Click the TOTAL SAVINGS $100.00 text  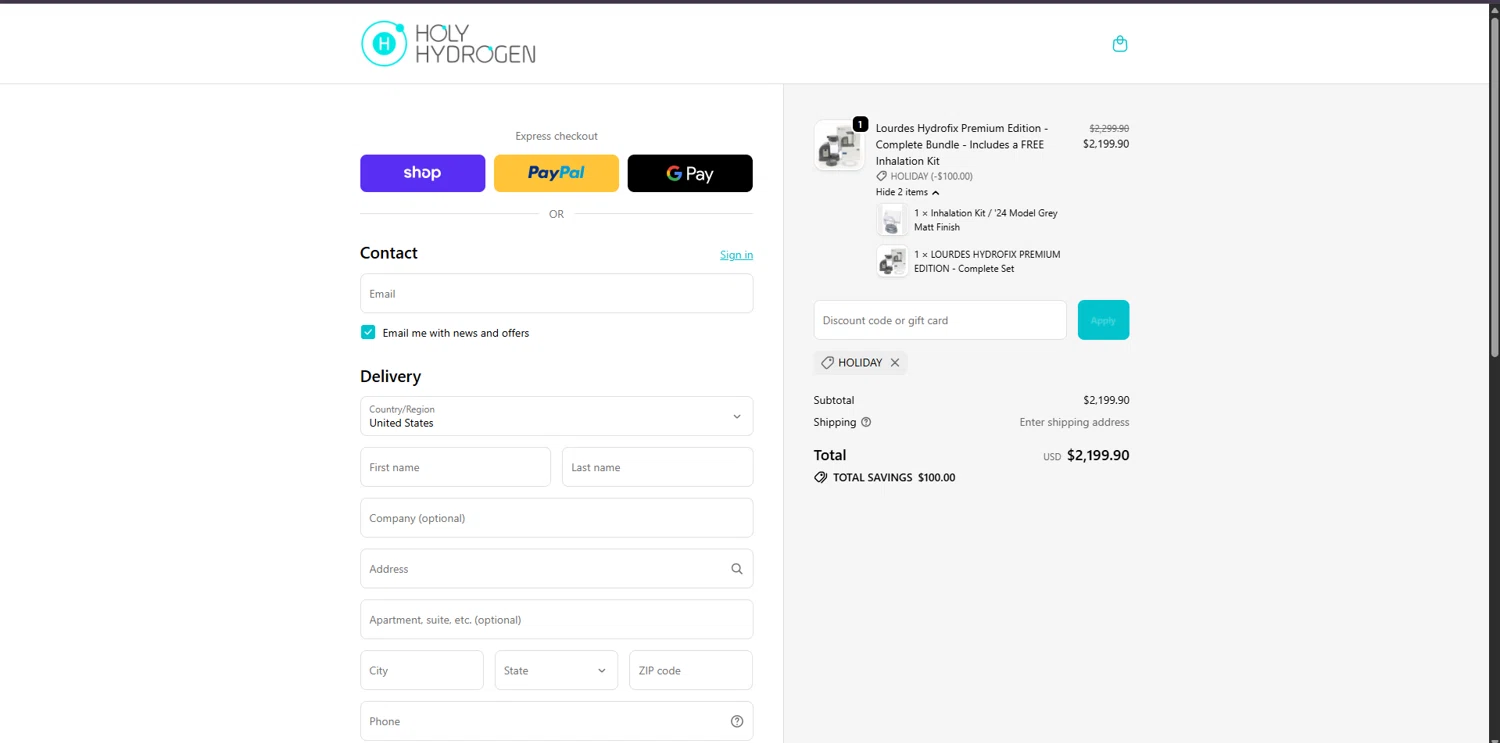click(894, 478)
